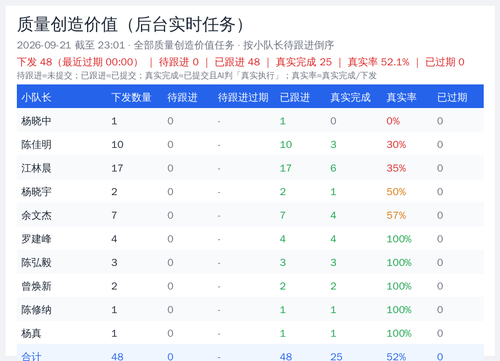Click the 真实完成 column header

350,97
